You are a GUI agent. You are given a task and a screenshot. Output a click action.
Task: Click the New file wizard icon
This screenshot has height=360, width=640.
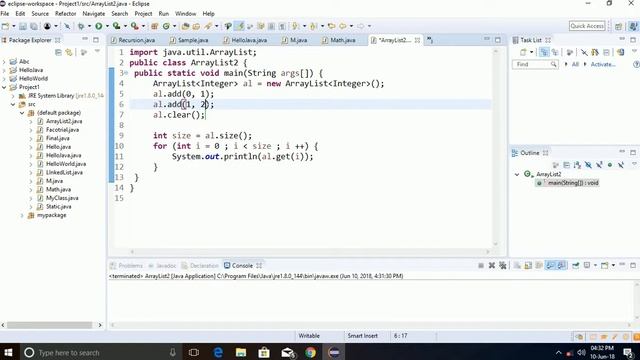click(5, 26)
